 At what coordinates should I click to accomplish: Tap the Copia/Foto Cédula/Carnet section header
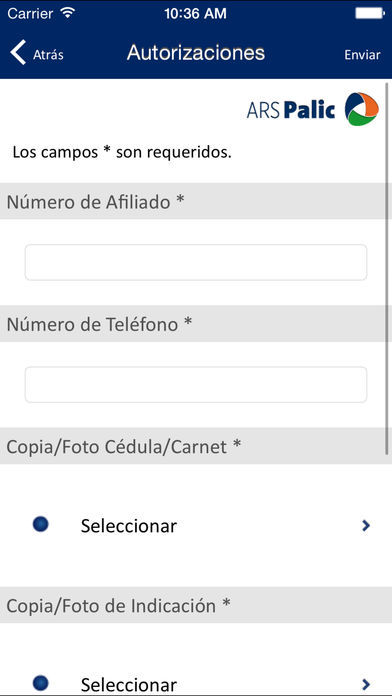(196, 446)
